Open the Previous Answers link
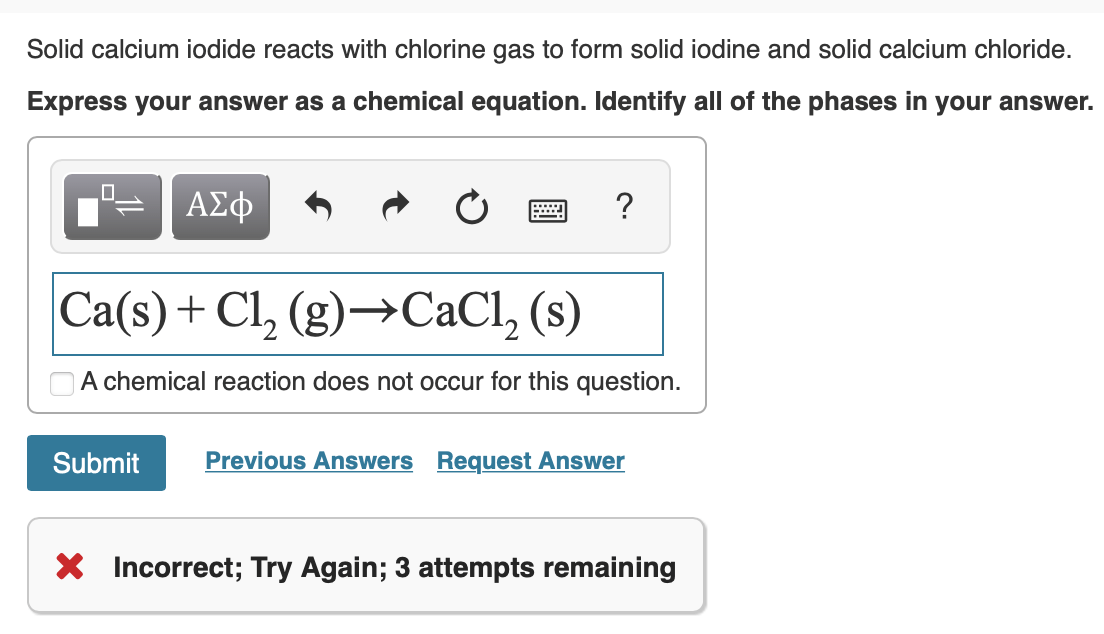The image size is (1104, 634). [x=309, y=461]
